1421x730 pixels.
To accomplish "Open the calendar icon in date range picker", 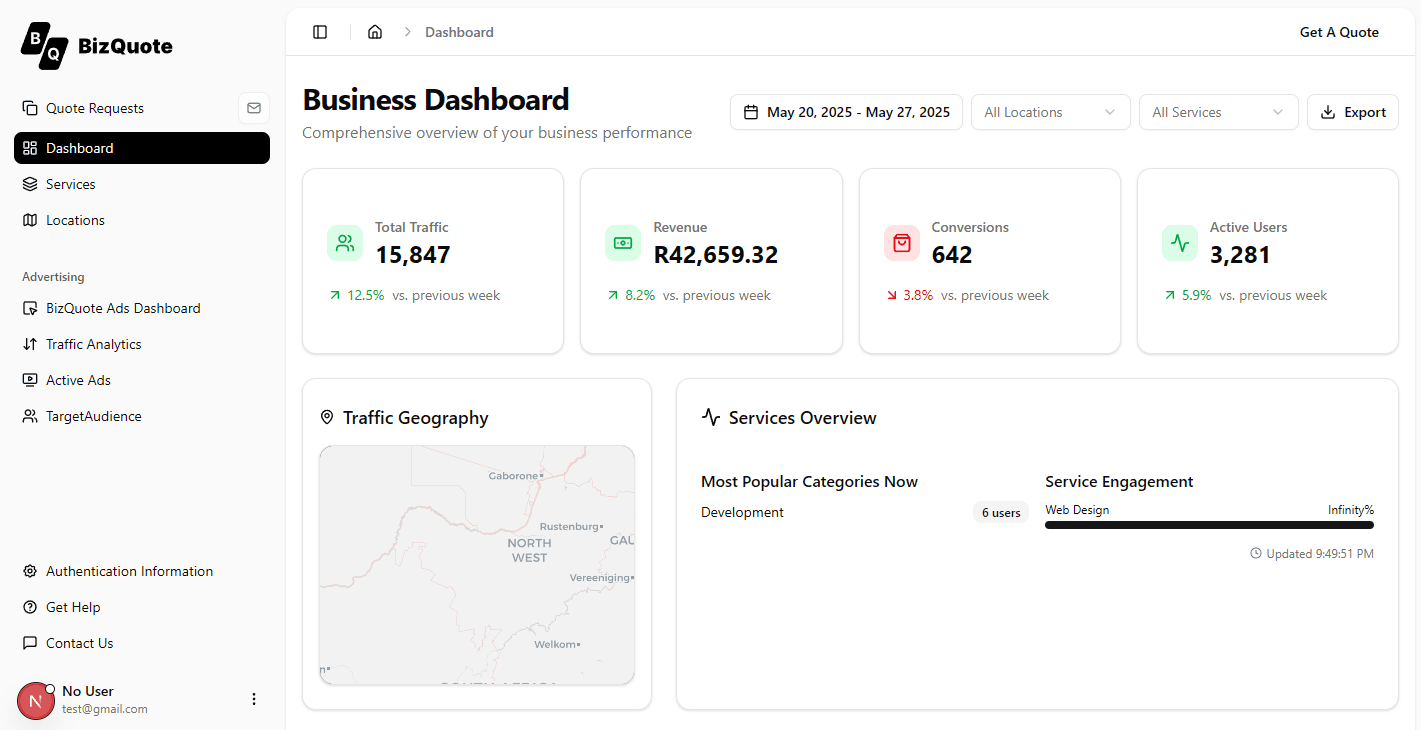I will click(x=753, y=112).
